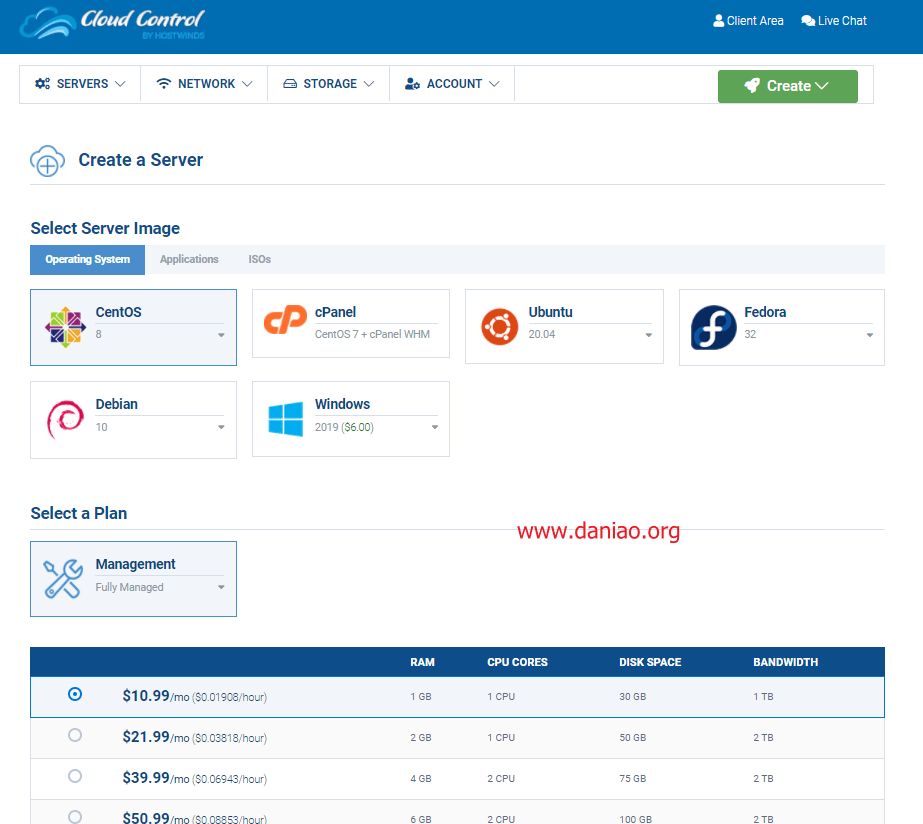
Task: Click the RAM column header
Action: click(x=423, y=662)
